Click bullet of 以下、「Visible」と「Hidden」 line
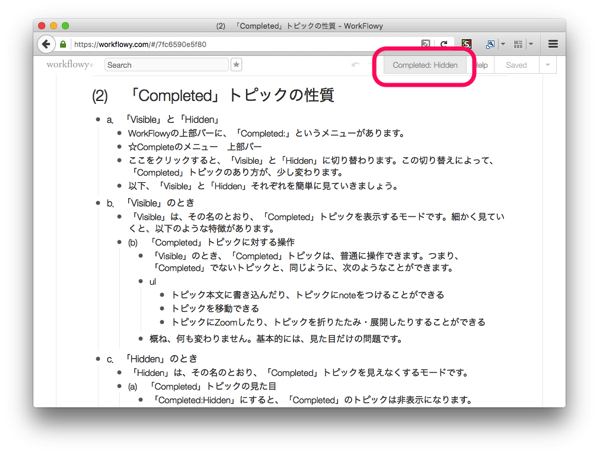Screen dimensions: 599x455 pyautogui.click(x=119, y=186)
